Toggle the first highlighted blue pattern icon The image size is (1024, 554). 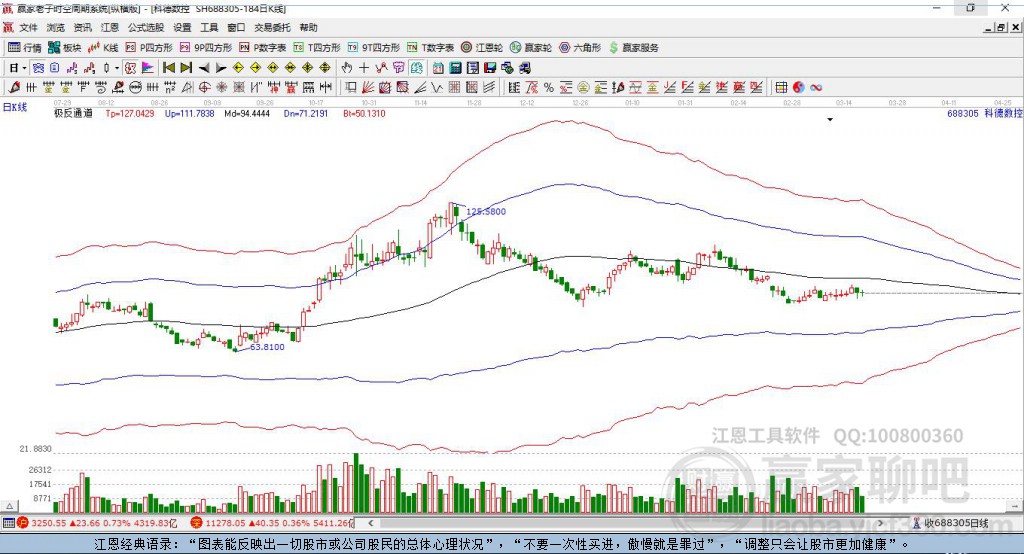38,68
